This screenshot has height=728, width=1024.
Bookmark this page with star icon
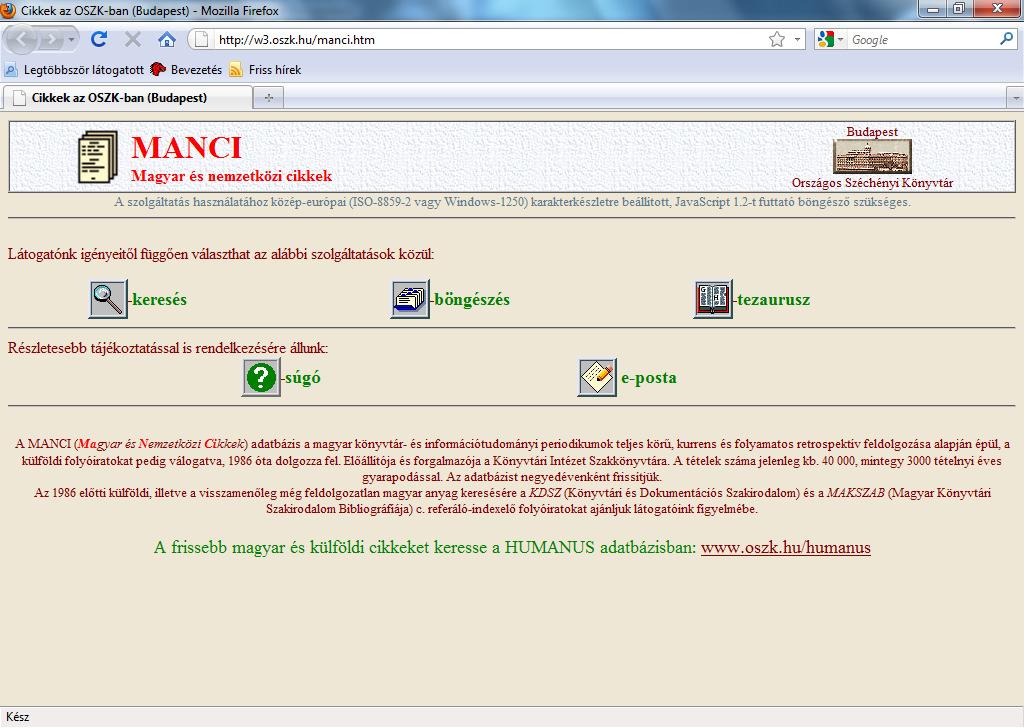point(776,40)
